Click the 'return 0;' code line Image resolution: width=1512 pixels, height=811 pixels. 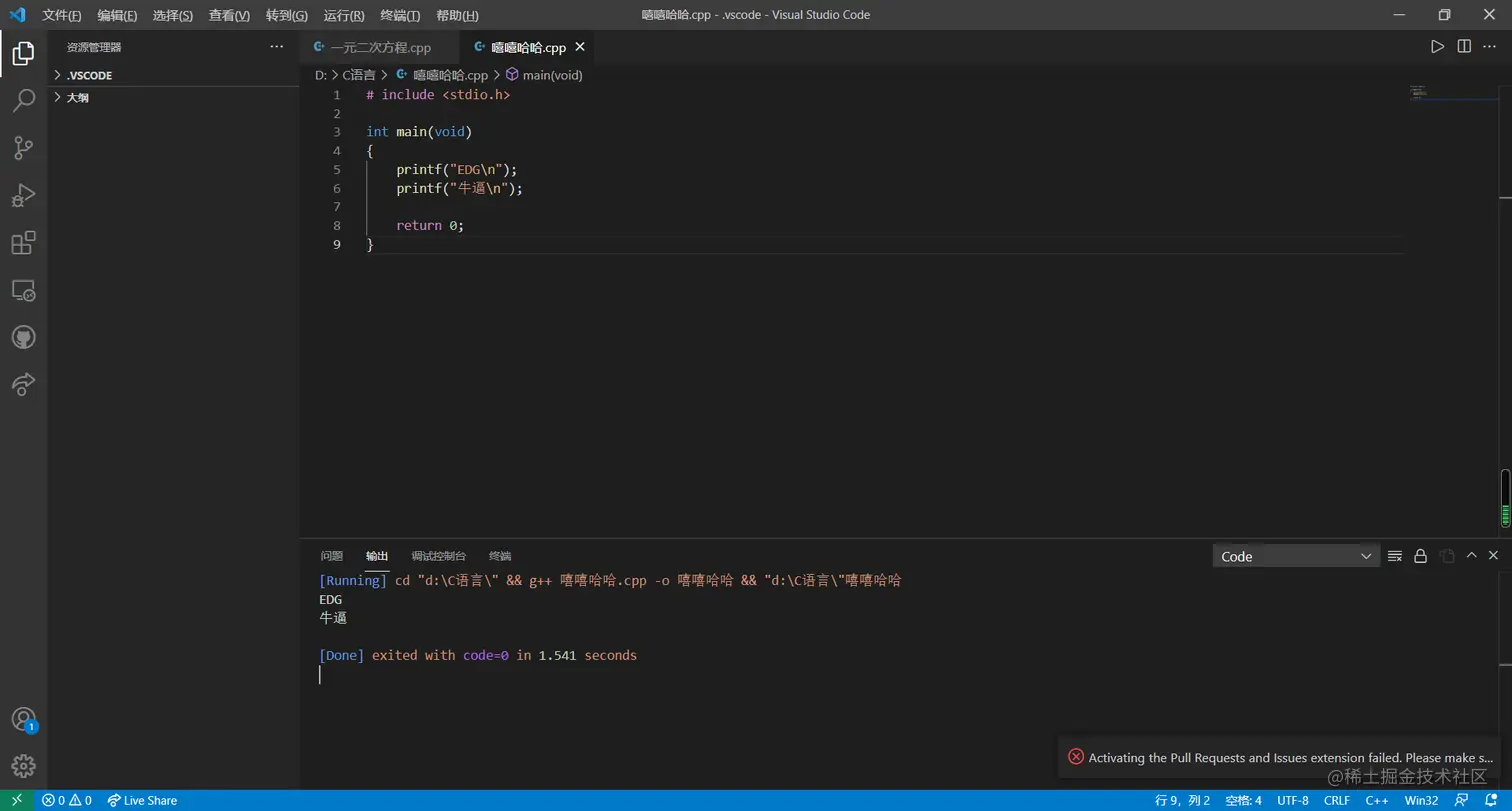pos(430,226)
